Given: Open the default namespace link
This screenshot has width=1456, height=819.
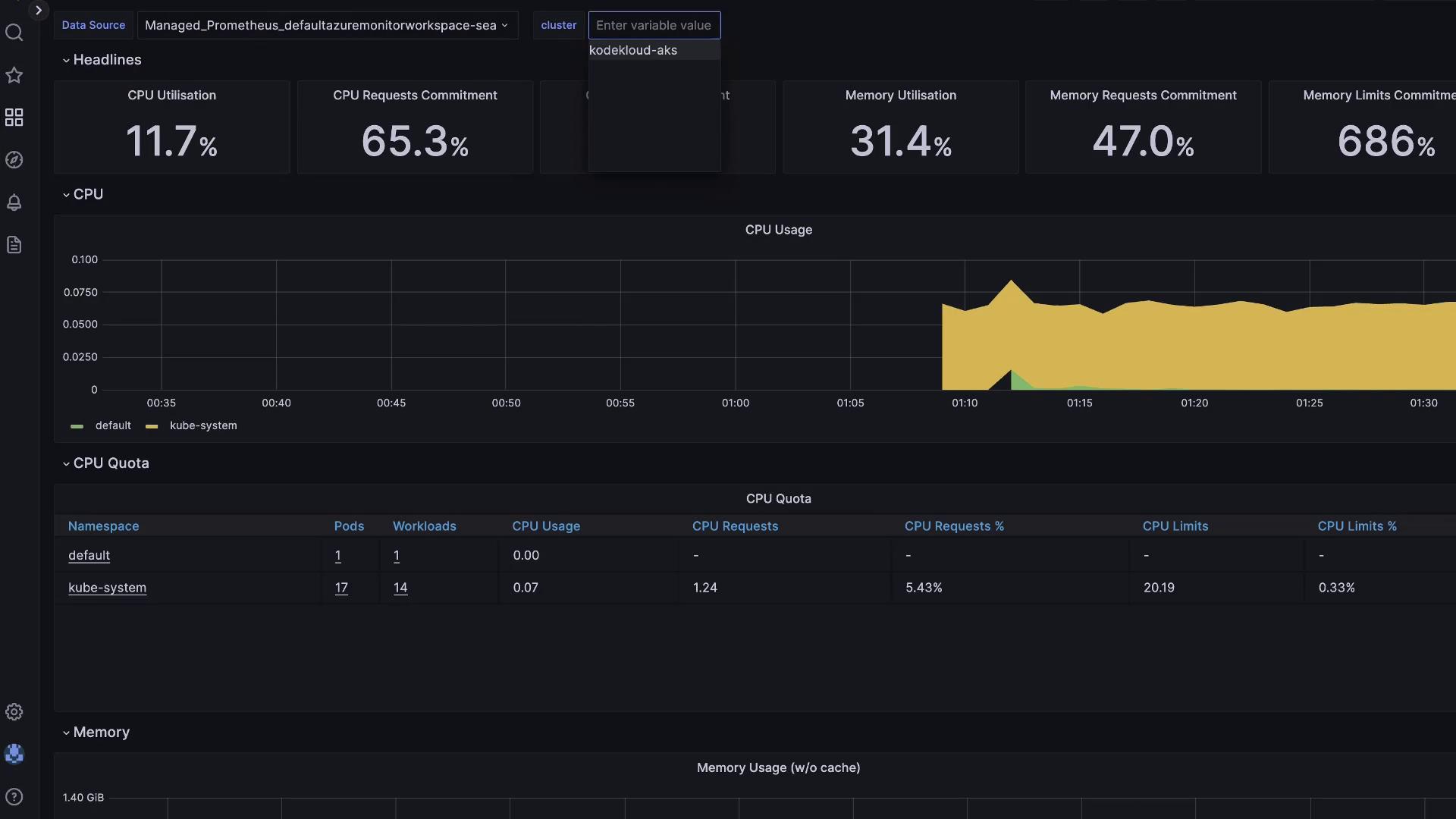Looking at the screenshot, I should 89,555.
